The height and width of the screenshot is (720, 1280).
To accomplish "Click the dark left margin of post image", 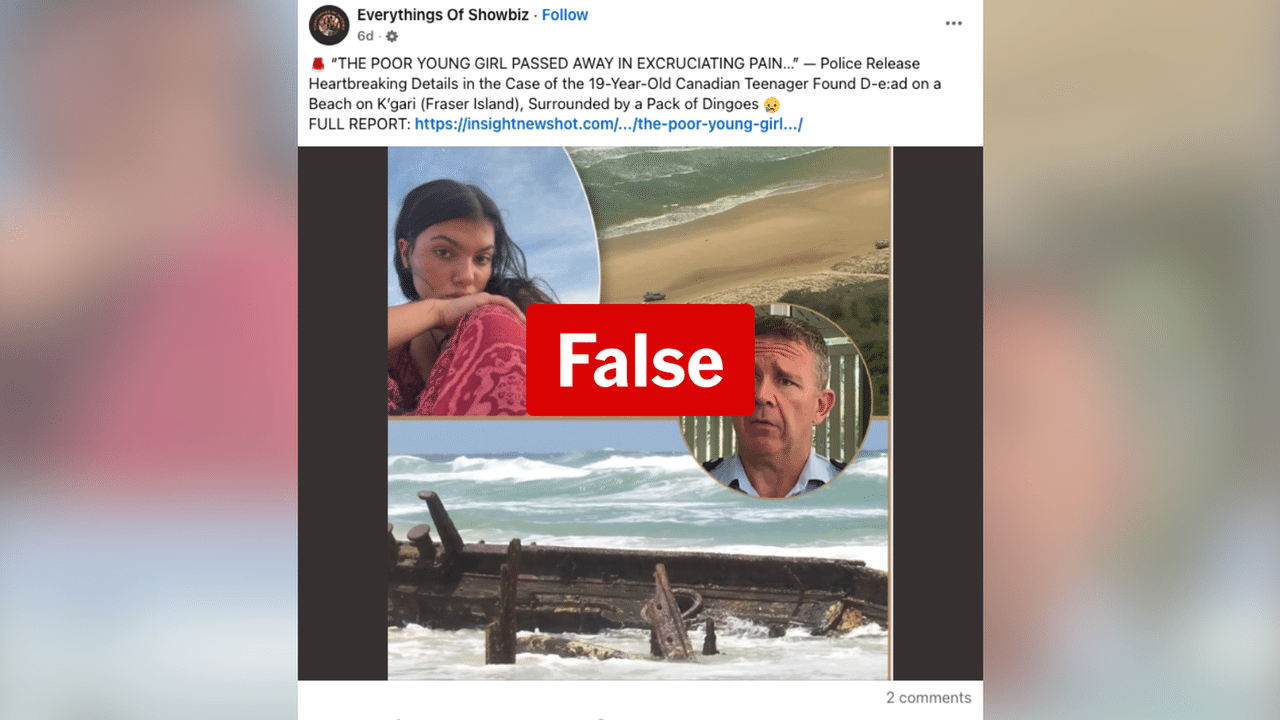I will click(x=343, y=413).
